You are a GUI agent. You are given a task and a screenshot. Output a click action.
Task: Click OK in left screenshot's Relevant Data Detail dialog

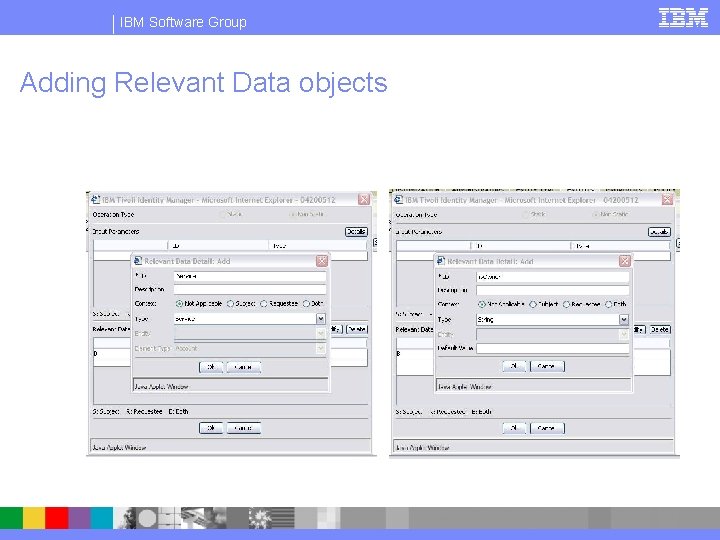[x=211, y=367]
